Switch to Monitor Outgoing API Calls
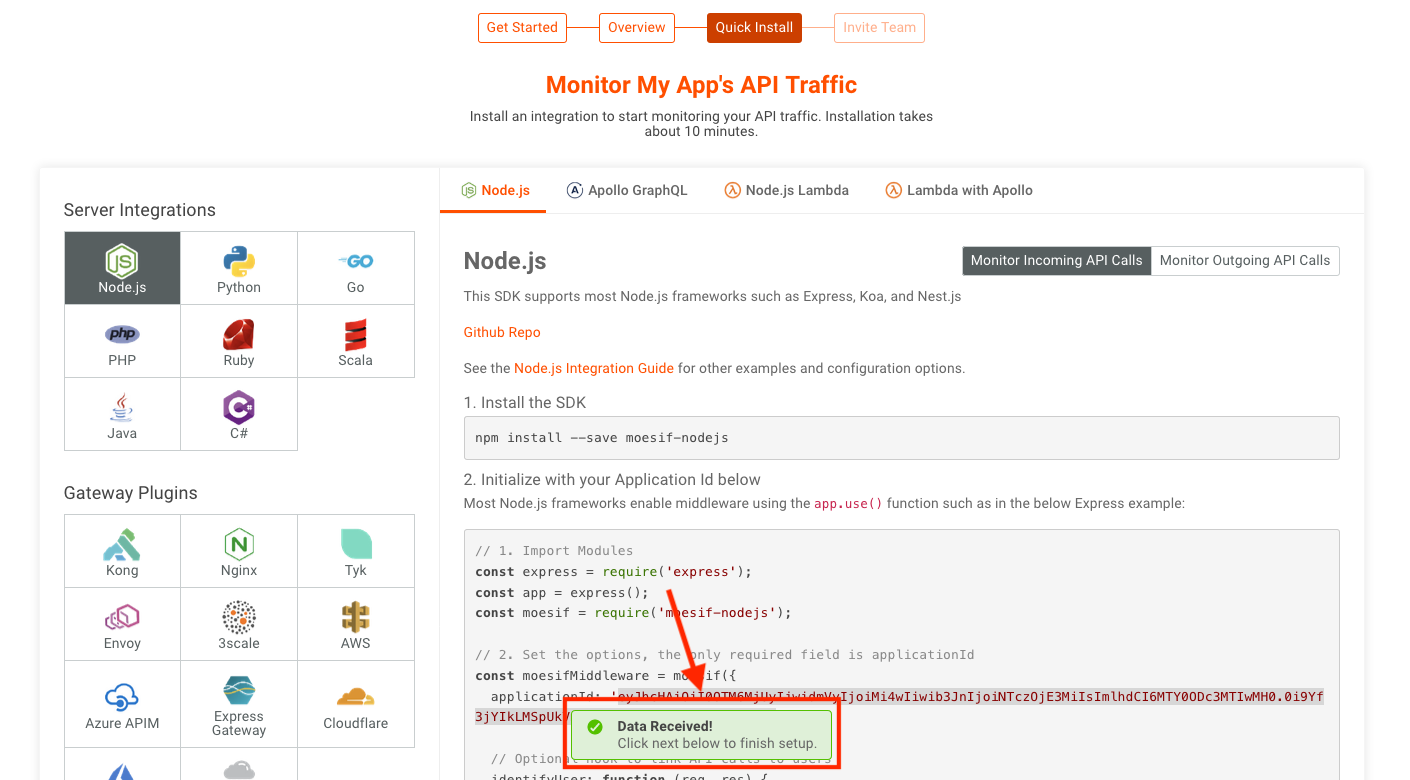Viewport: 1410px width, 780px height. 1245,260
